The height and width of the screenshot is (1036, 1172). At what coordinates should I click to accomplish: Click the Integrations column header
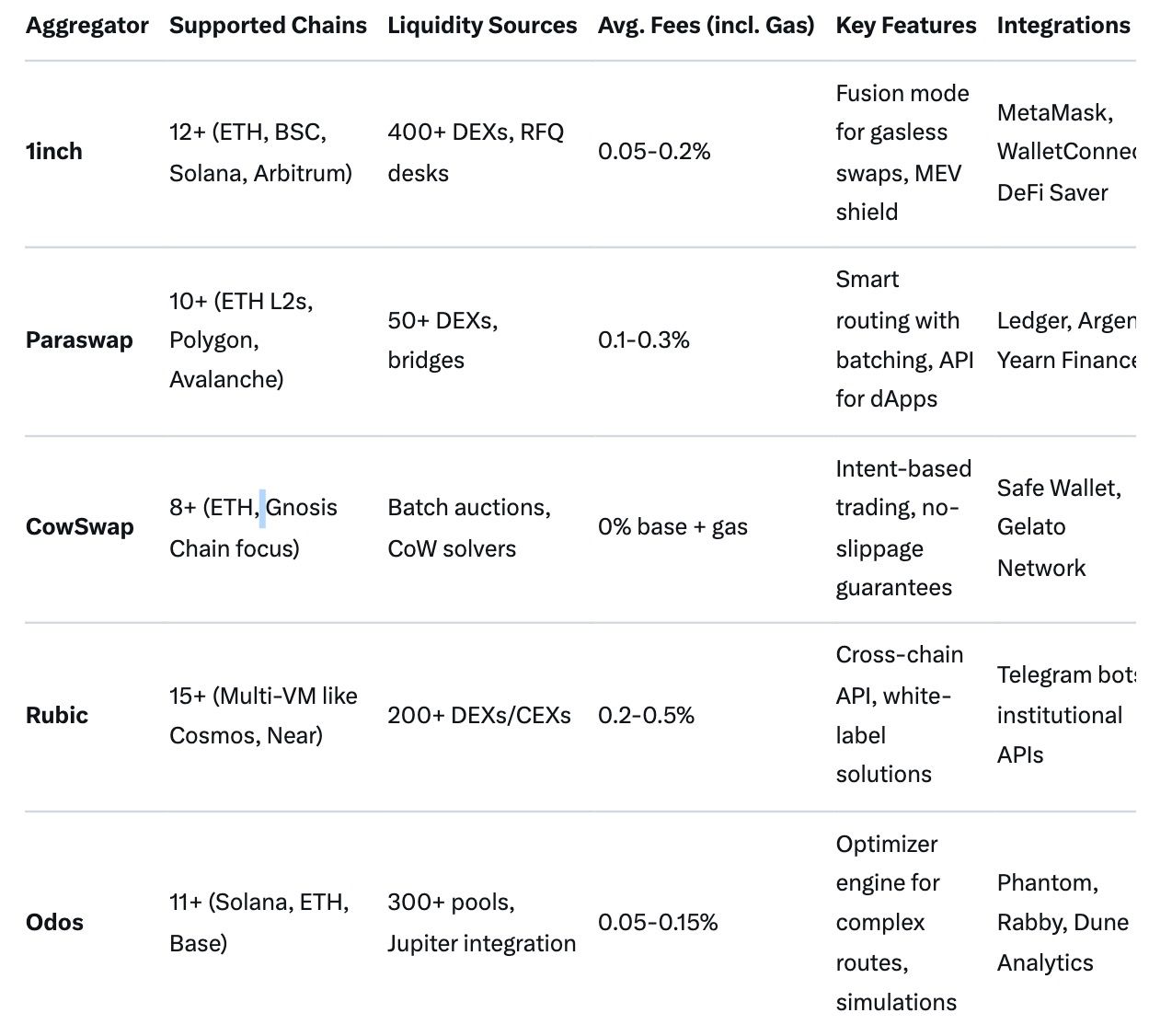tap(1063, 26)
